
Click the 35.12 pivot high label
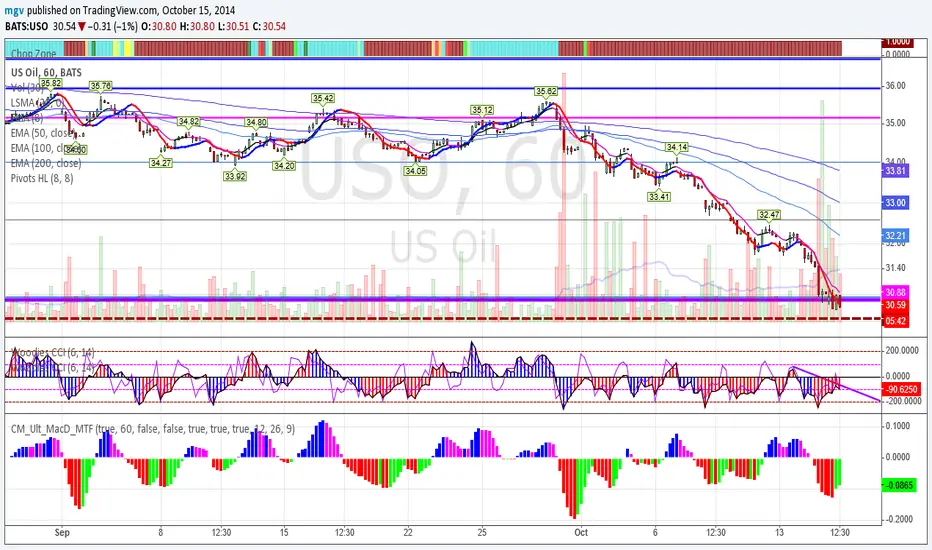[x=482, y=110]
